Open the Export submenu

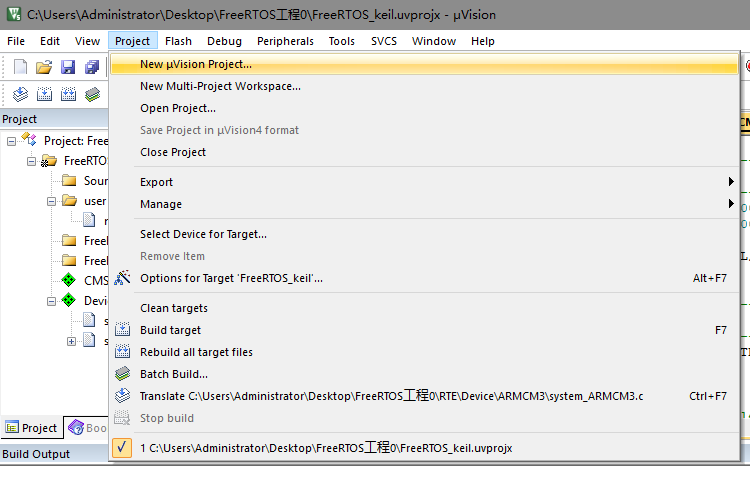tap(425, 182)
